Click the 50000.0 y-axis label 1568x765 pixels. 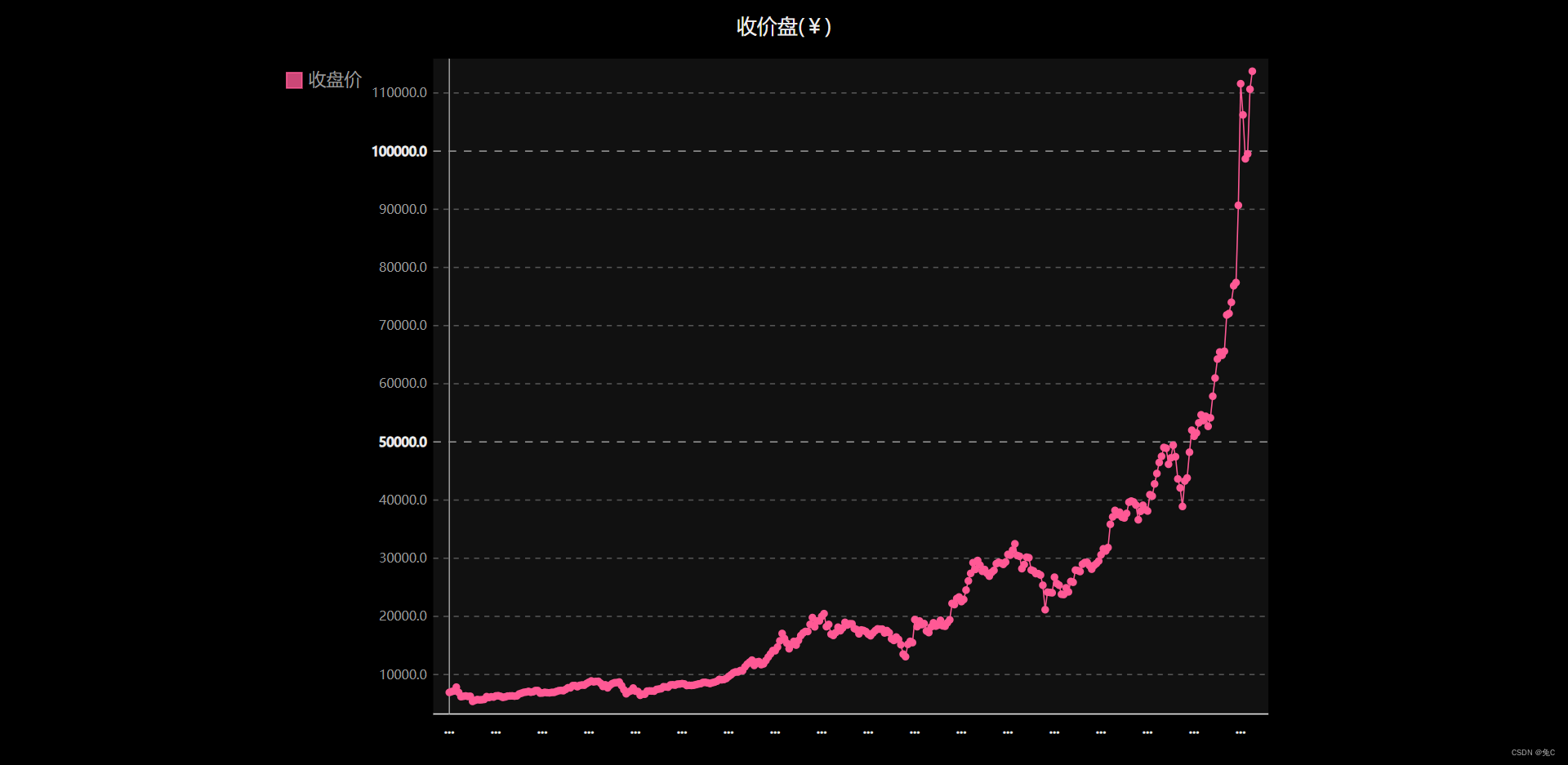(403, 442)
